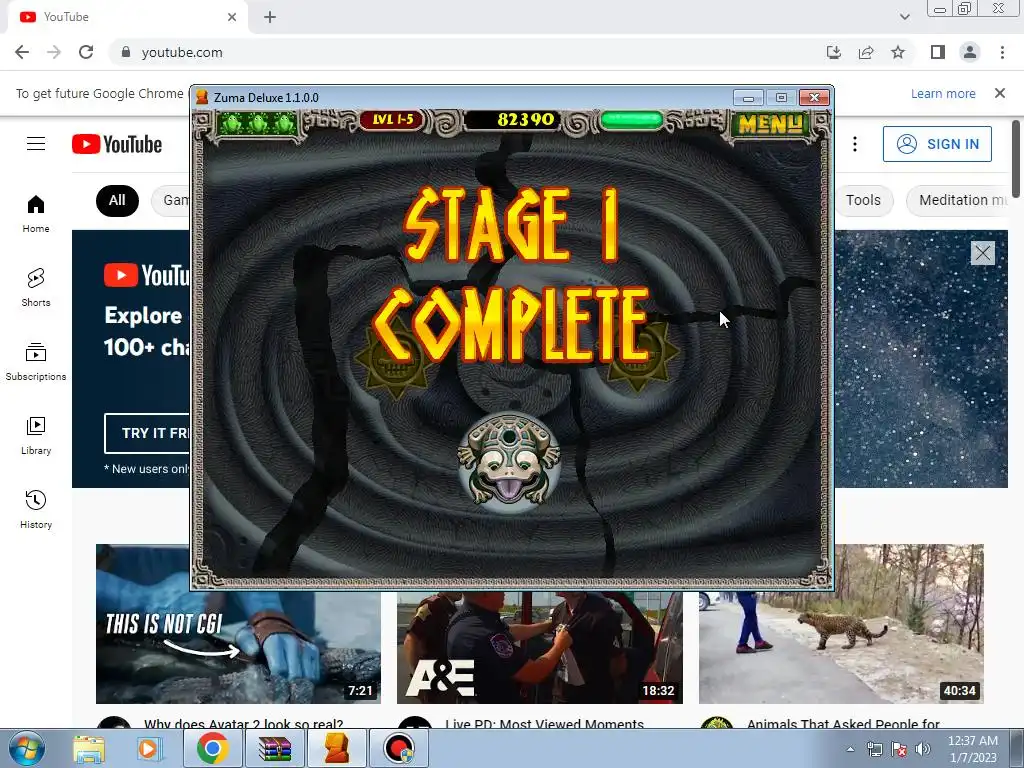This screenshot has height=768, width=1024.
Task: Toggle Chrome side panel
Action: coord(938,52)
